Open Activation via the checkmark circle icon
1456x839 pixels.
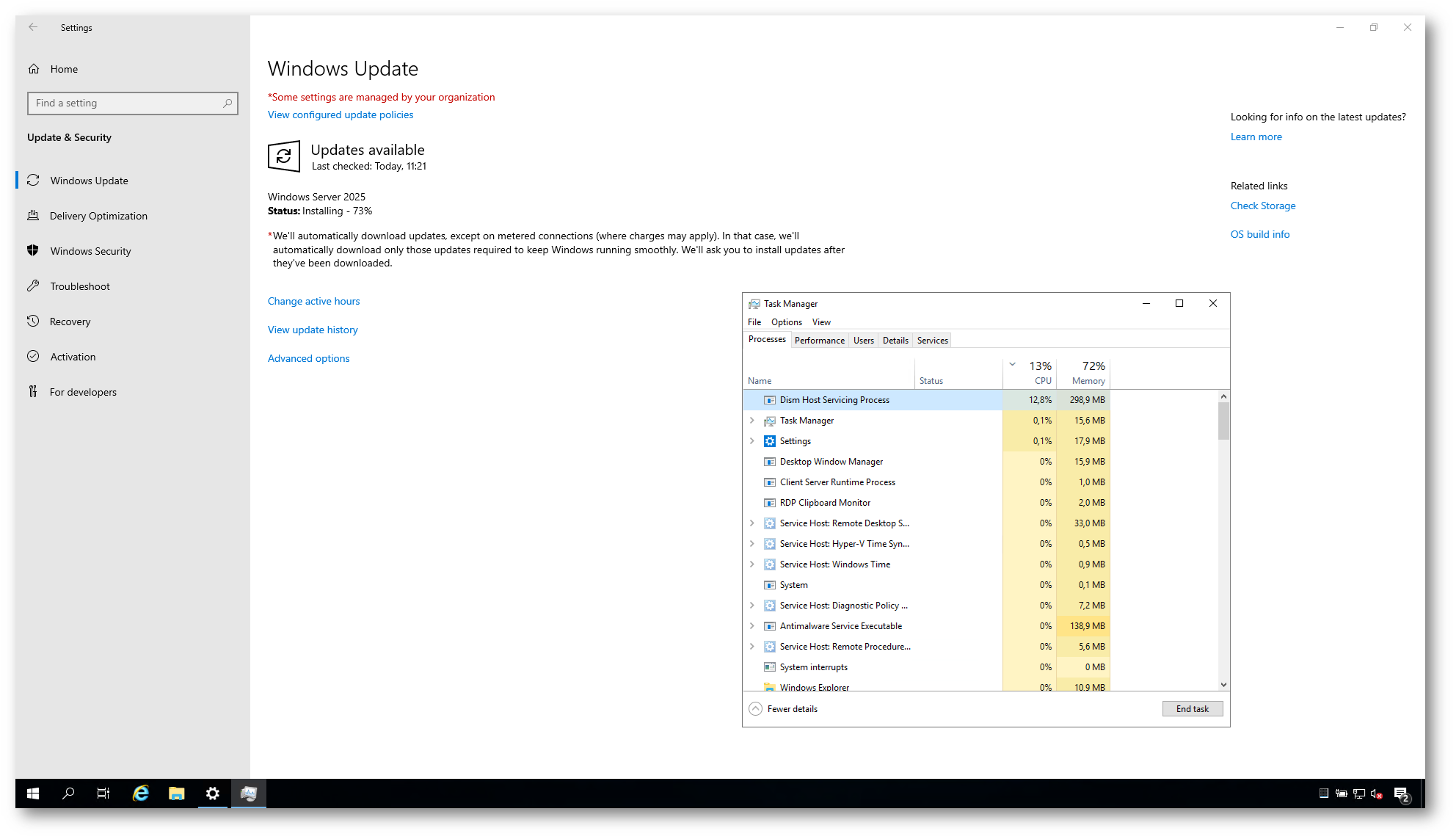(33, 357)
